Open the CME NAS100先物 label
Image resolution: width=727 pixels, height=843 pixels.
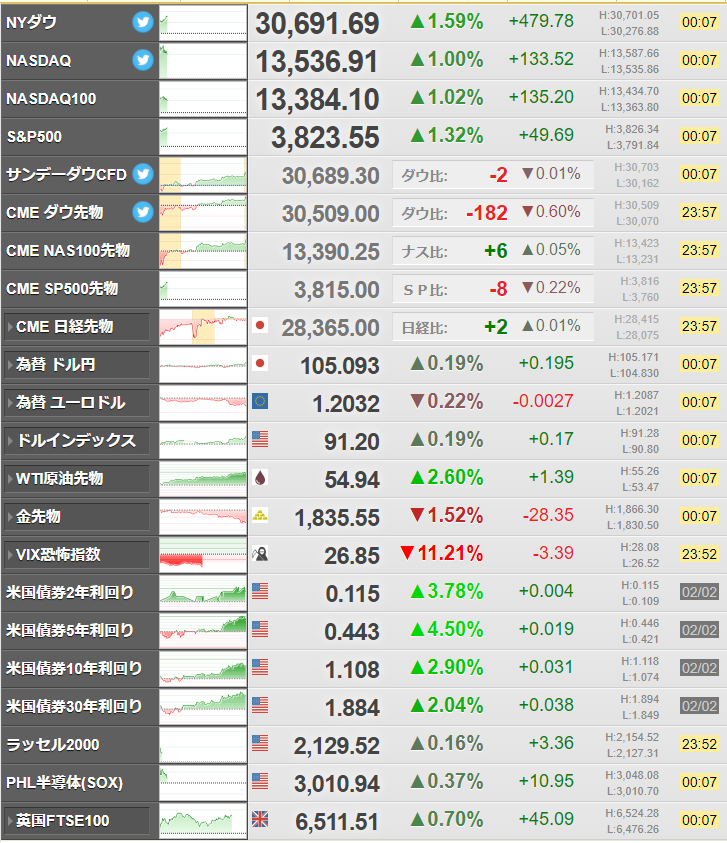pos(68,251)
